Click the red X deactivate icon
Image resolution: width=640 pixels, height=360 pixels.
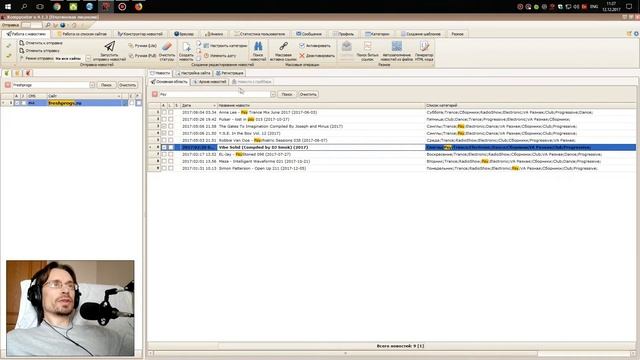(x=302, y=56)
